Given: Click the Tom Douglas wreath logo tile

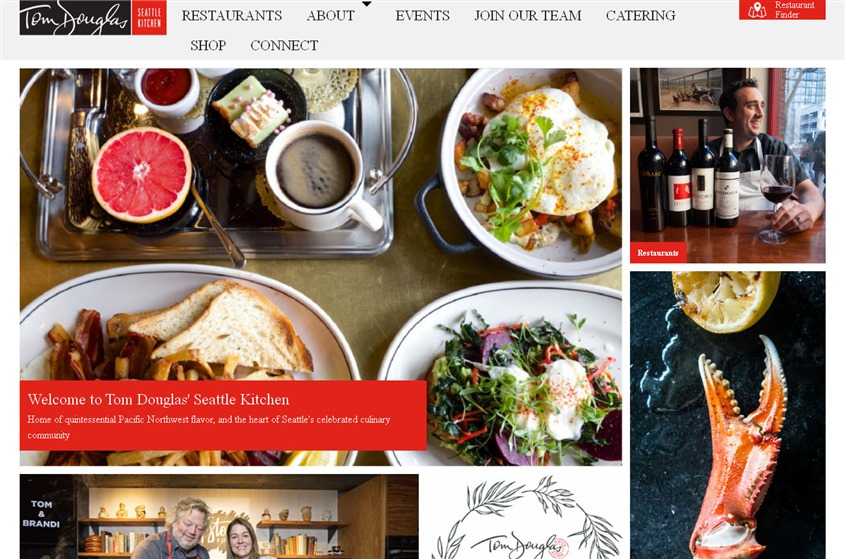Looking at the screenshot, I should 524,516.
